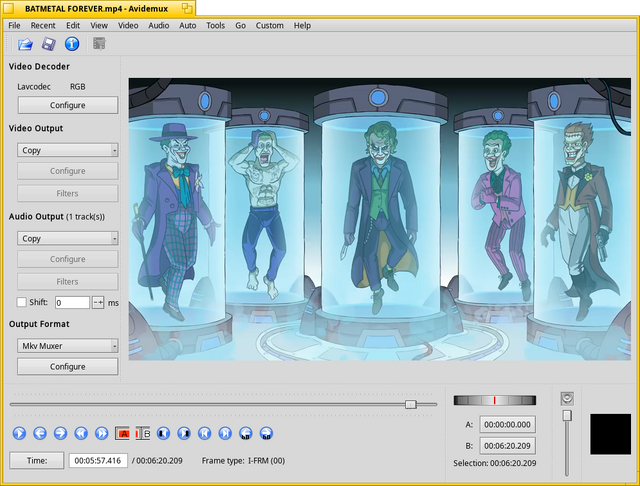
Task: Open the Auto menu
Action: point(188,25)
